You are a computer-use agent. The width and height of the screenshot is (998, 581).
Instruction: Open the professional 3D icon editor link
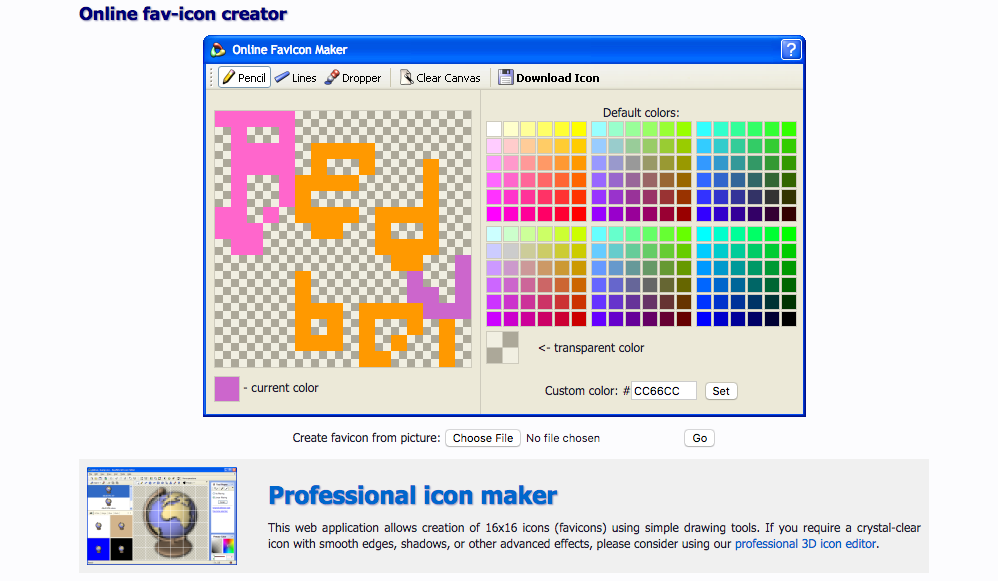[805, 544]
